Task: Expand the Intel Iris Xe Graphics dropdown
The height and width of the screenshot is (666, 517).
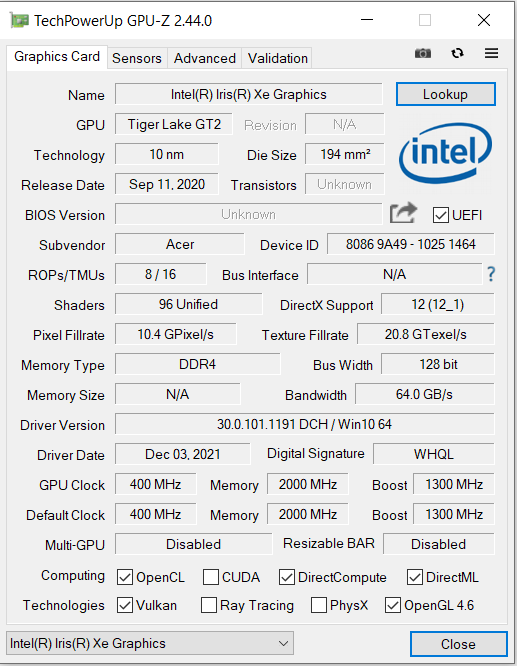Action: tap(150, 643)
